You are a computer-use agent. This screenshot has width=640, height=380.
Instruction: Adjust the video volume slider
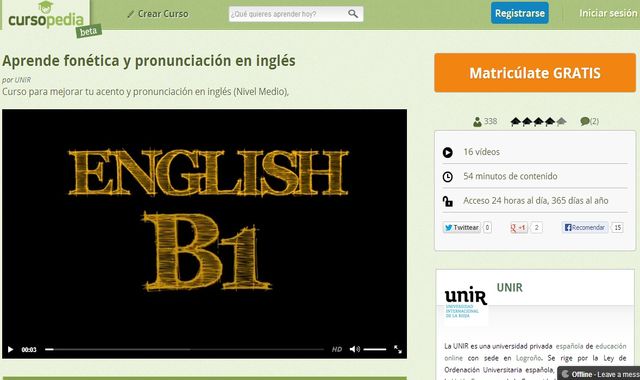(375, 349)
